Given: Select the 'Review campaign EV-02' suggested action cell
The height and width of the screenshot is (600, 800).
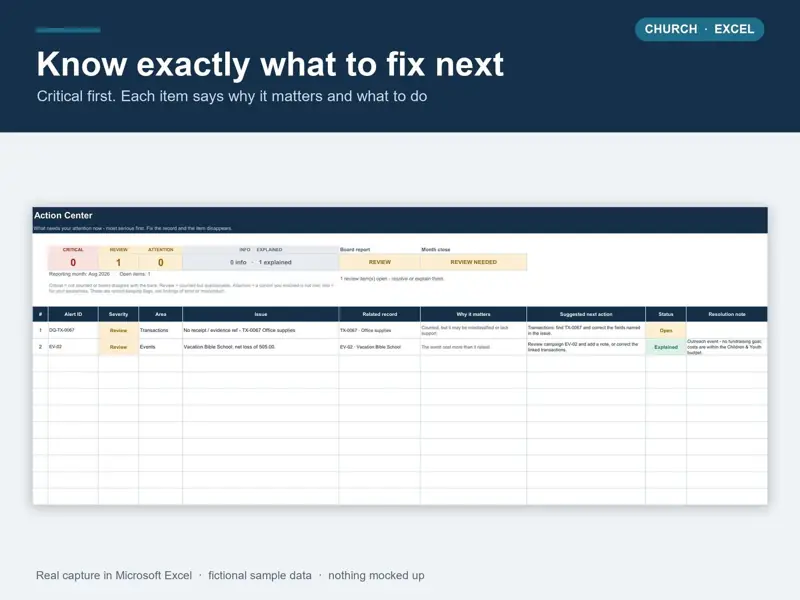Looking at the screenshot, I should pos(586,347).
